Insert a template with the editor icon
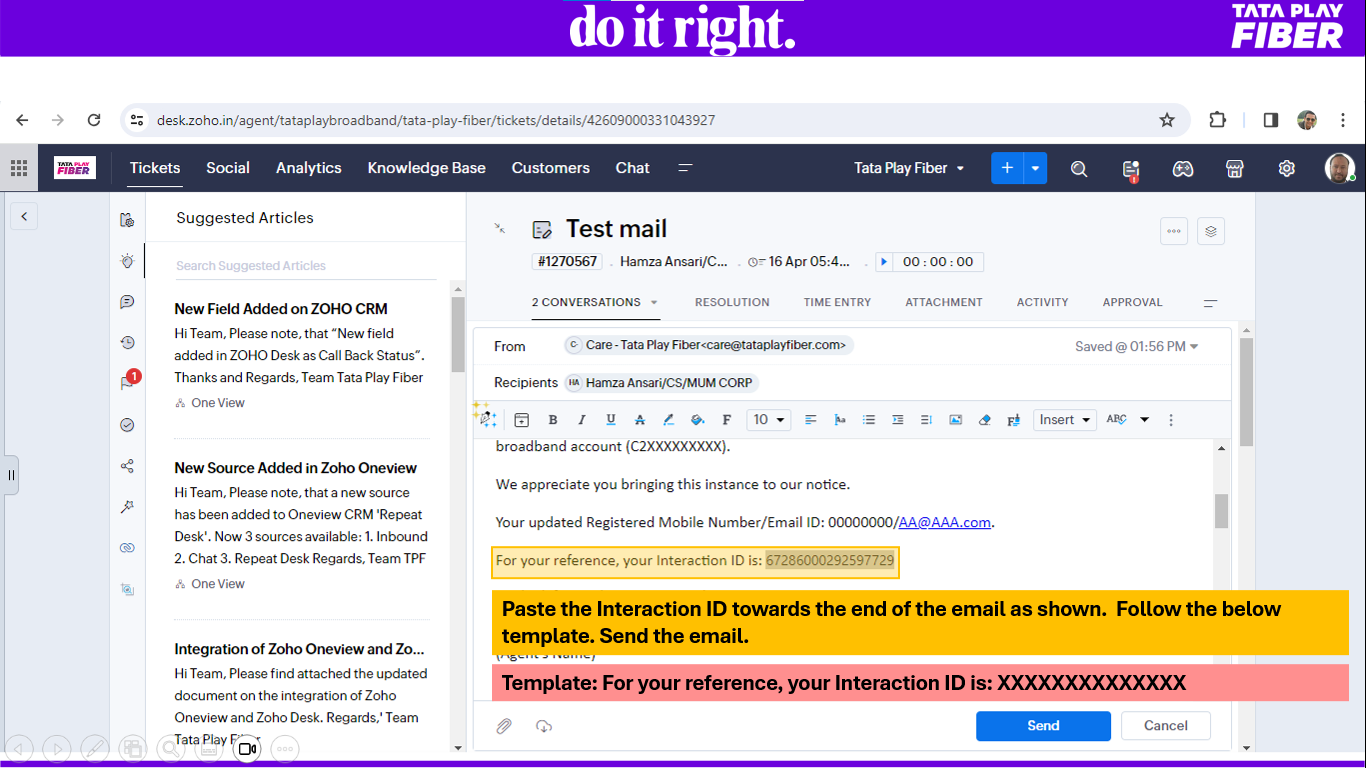The image size is (1366, 768). [521, 420]
